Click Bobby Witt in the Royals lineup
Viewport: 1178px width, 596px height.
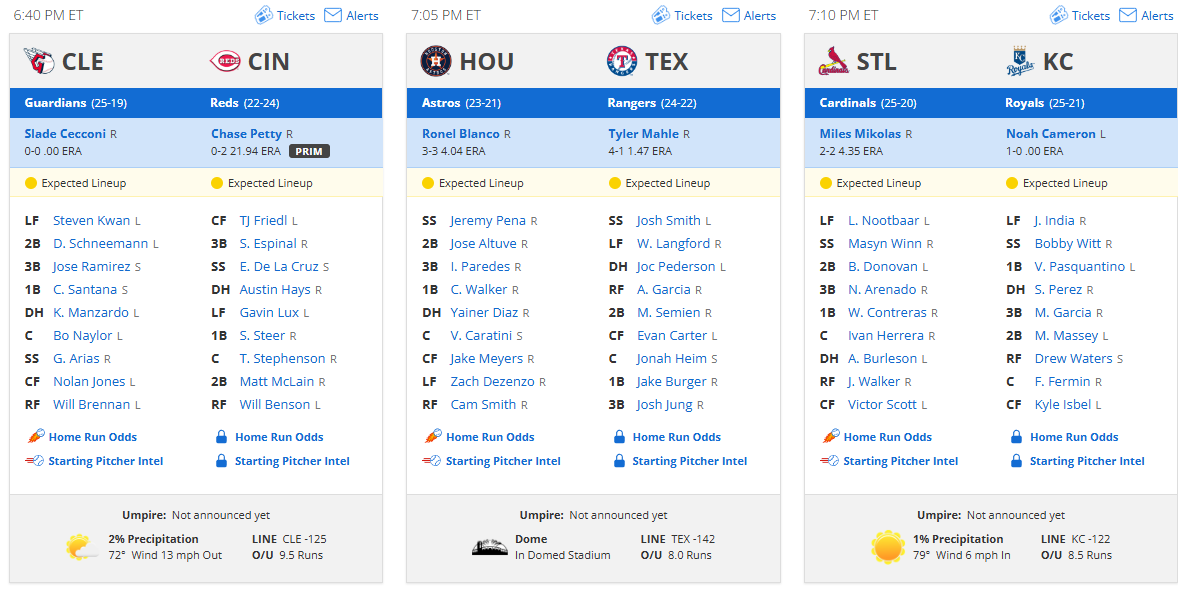click(x=1068, y=244)
